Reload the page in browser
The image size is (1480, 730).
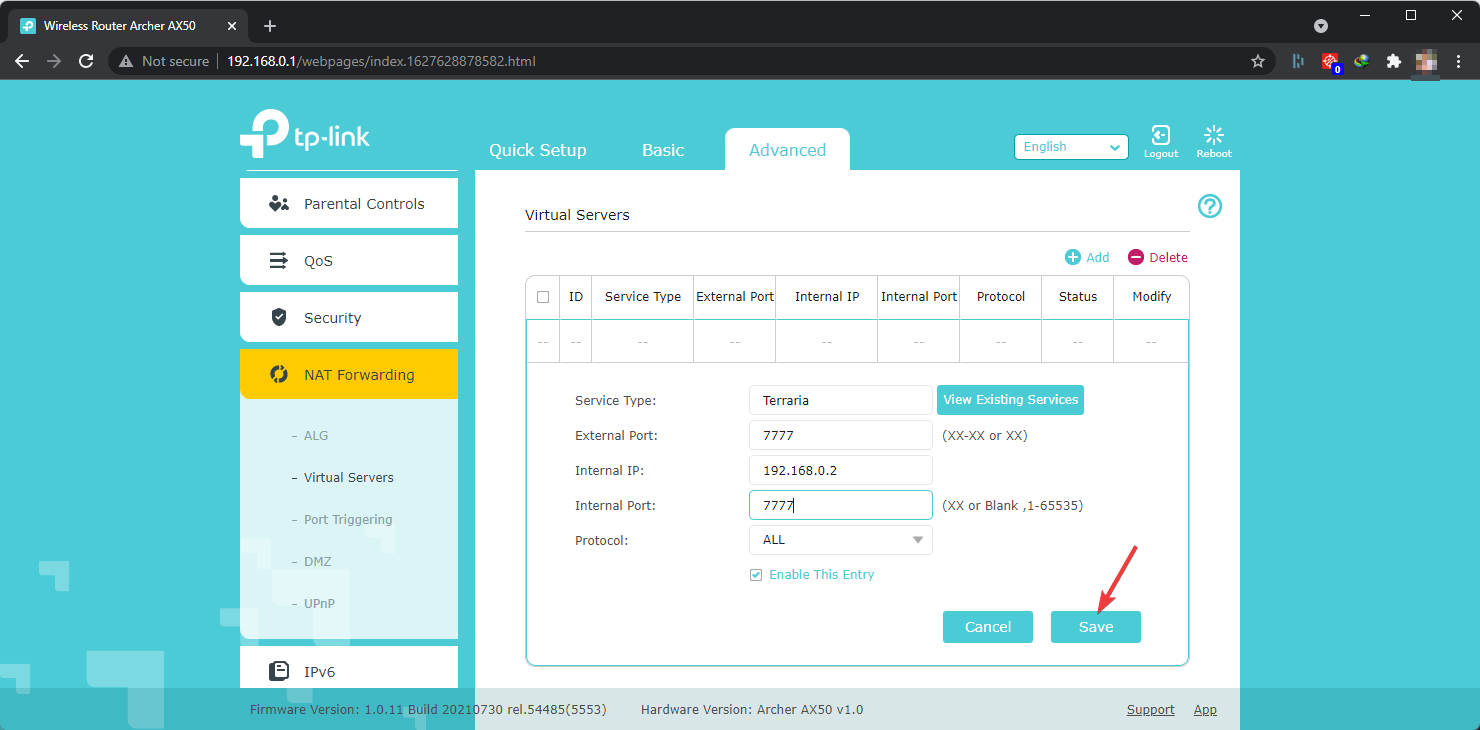pyautogui.click(x=86, y=61)
